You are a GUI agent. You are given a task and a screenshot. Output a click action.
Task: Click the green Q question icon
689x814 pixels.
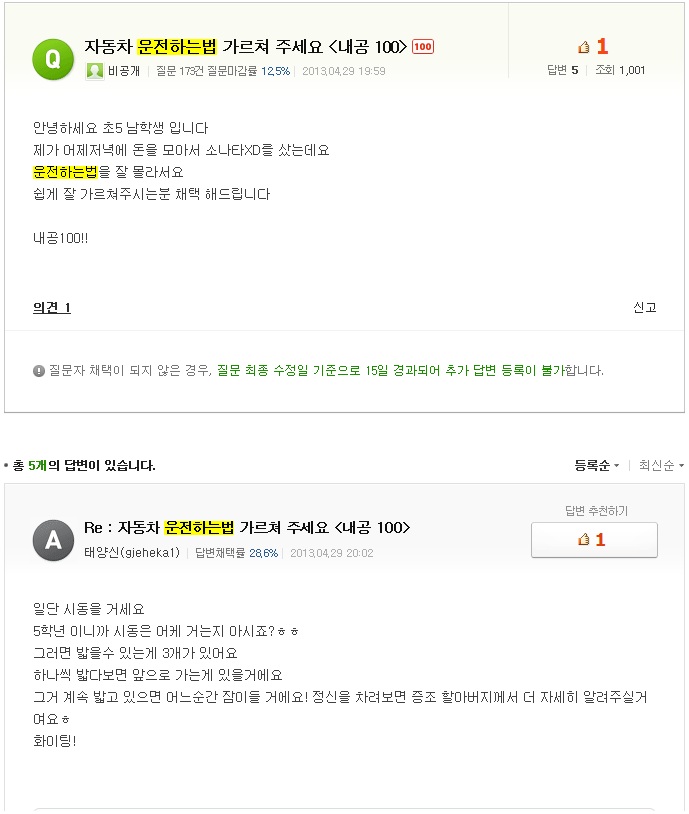pos(53,59)
